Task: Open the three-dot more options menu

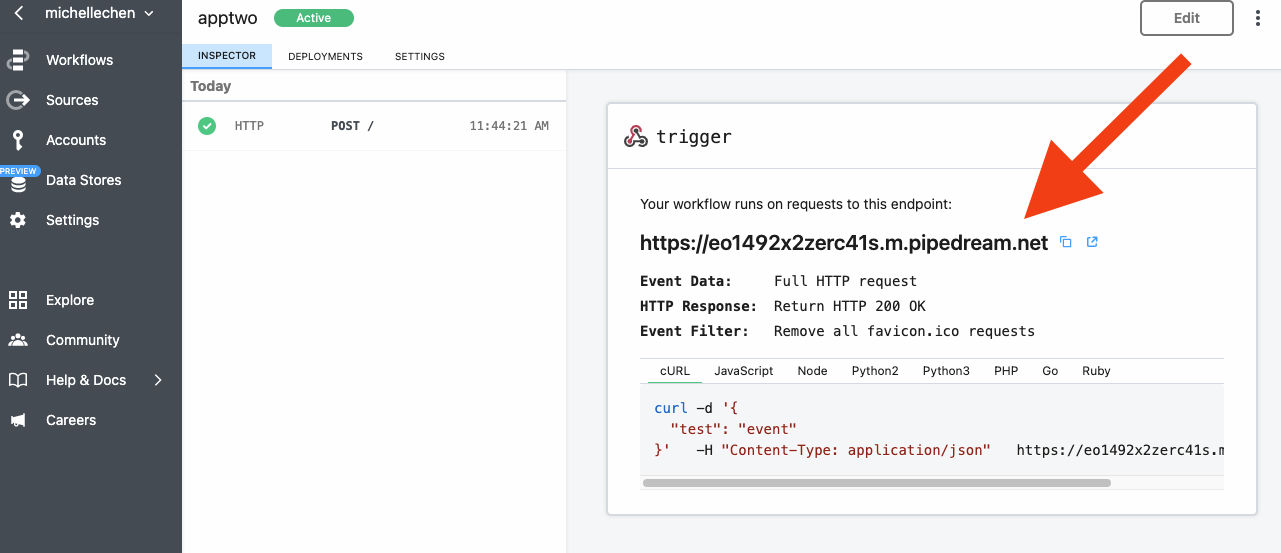Action: click(1258, 18)
